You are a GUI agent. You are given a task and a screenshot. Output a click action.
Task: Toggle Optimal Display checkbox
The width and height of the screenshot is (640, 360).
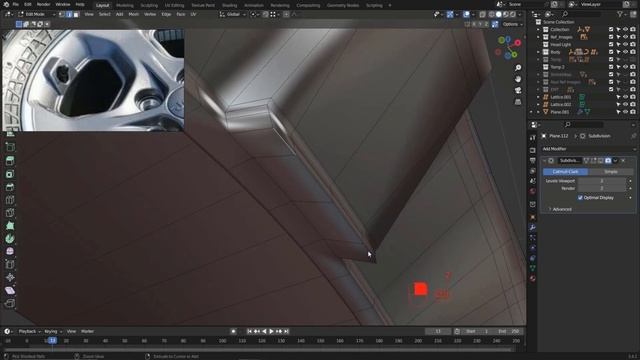click(580, 198)
